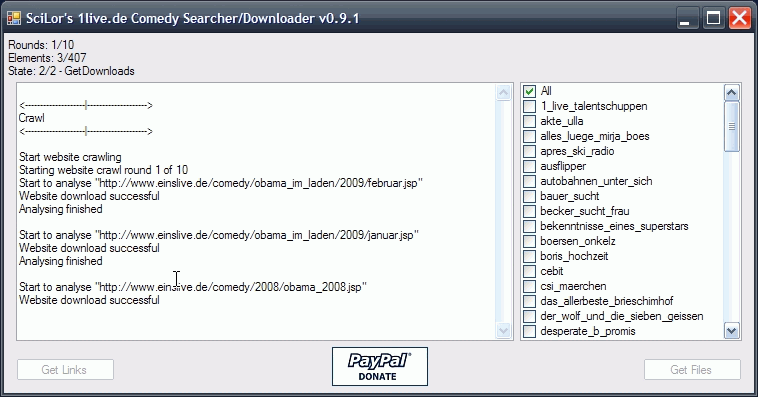Check der_wolf_und_die_sieben_geissen checkbox
Image resolution: width=758 pixels, height=397 pixels.
click(x=530, y=316)
